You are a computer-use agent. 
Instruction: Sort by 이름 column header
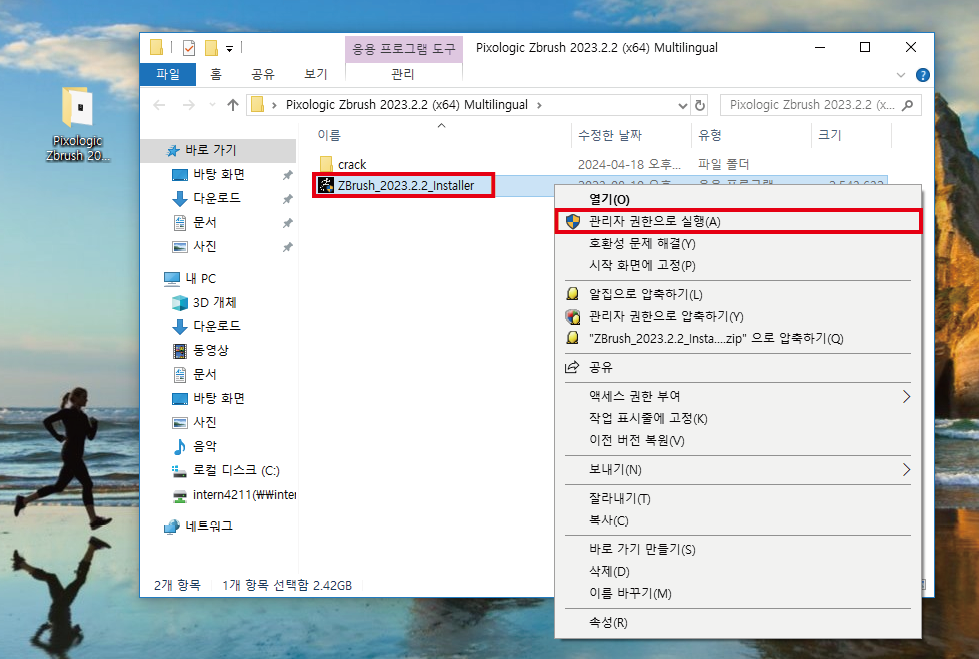329,135
